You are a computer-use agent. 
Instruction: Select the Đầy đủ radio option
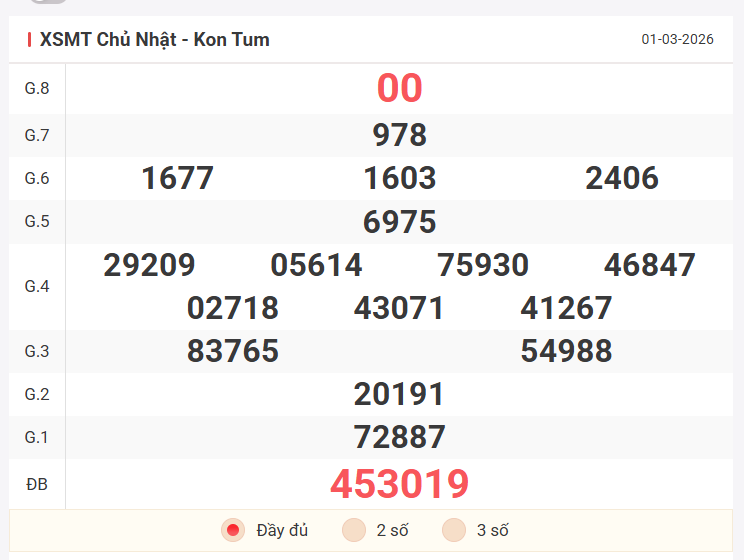(x=233, y=530)
